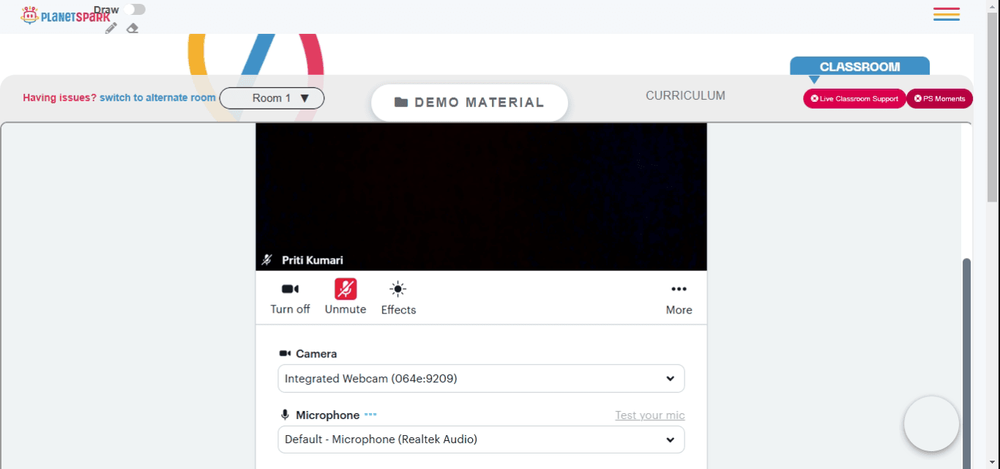Viewport: 1000px width, 469px height.
Task: Open the hamburger menu at top right
Action: 946,15
